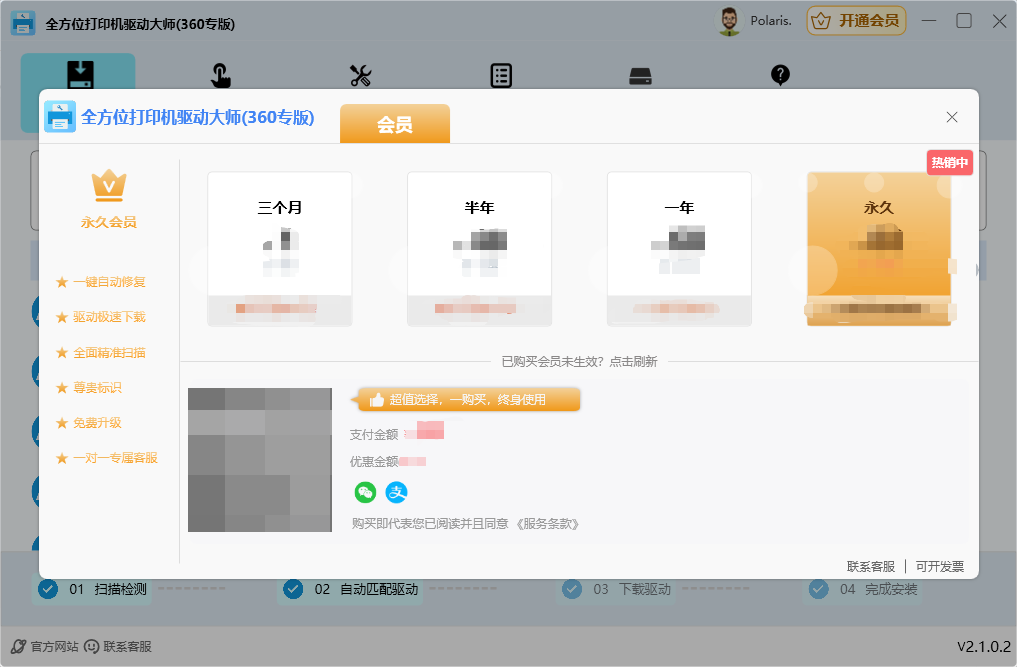Select the 一年 membership plan

[x=679, y=247]
